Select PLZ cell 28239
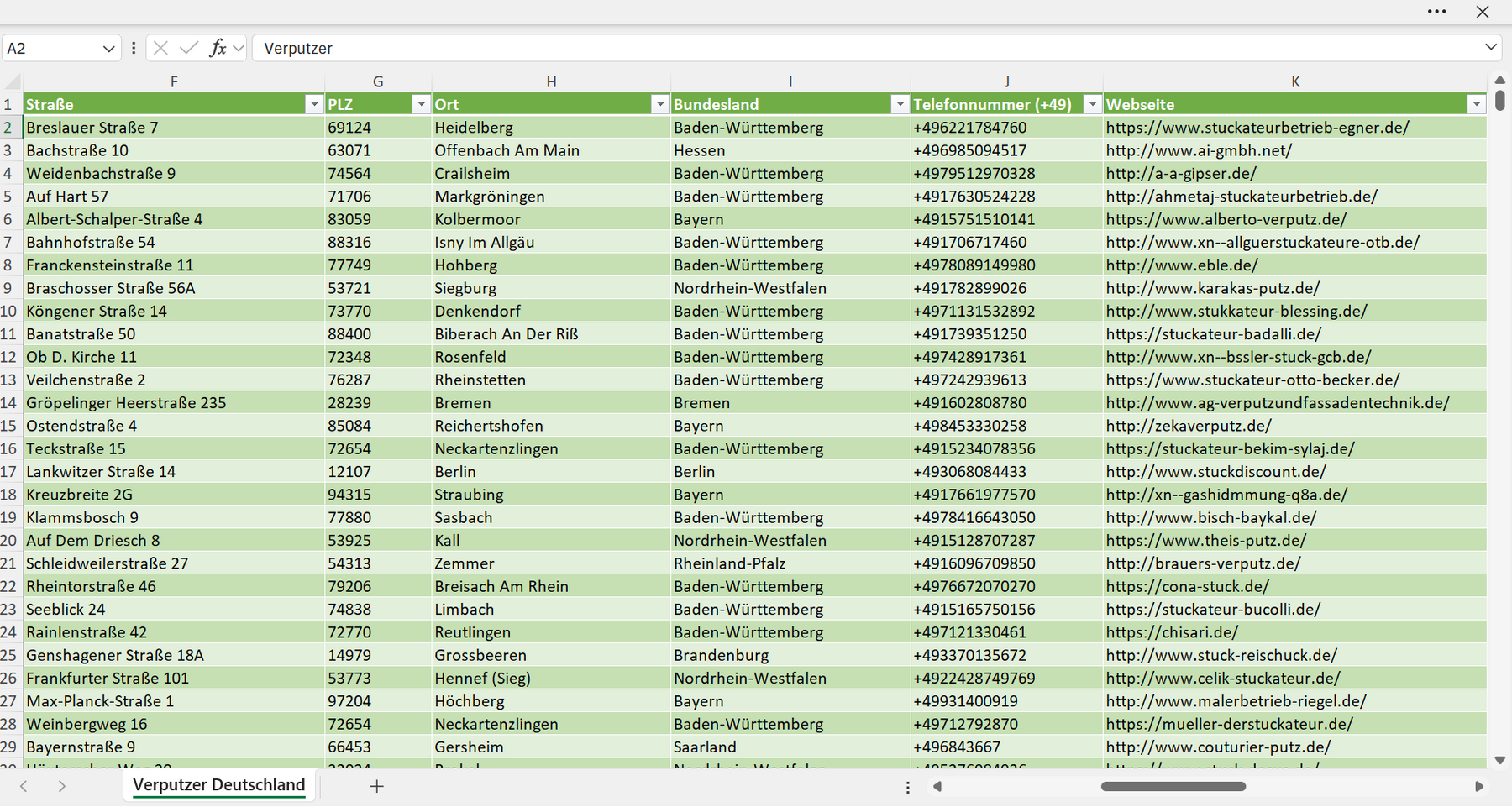 (378, 403)
